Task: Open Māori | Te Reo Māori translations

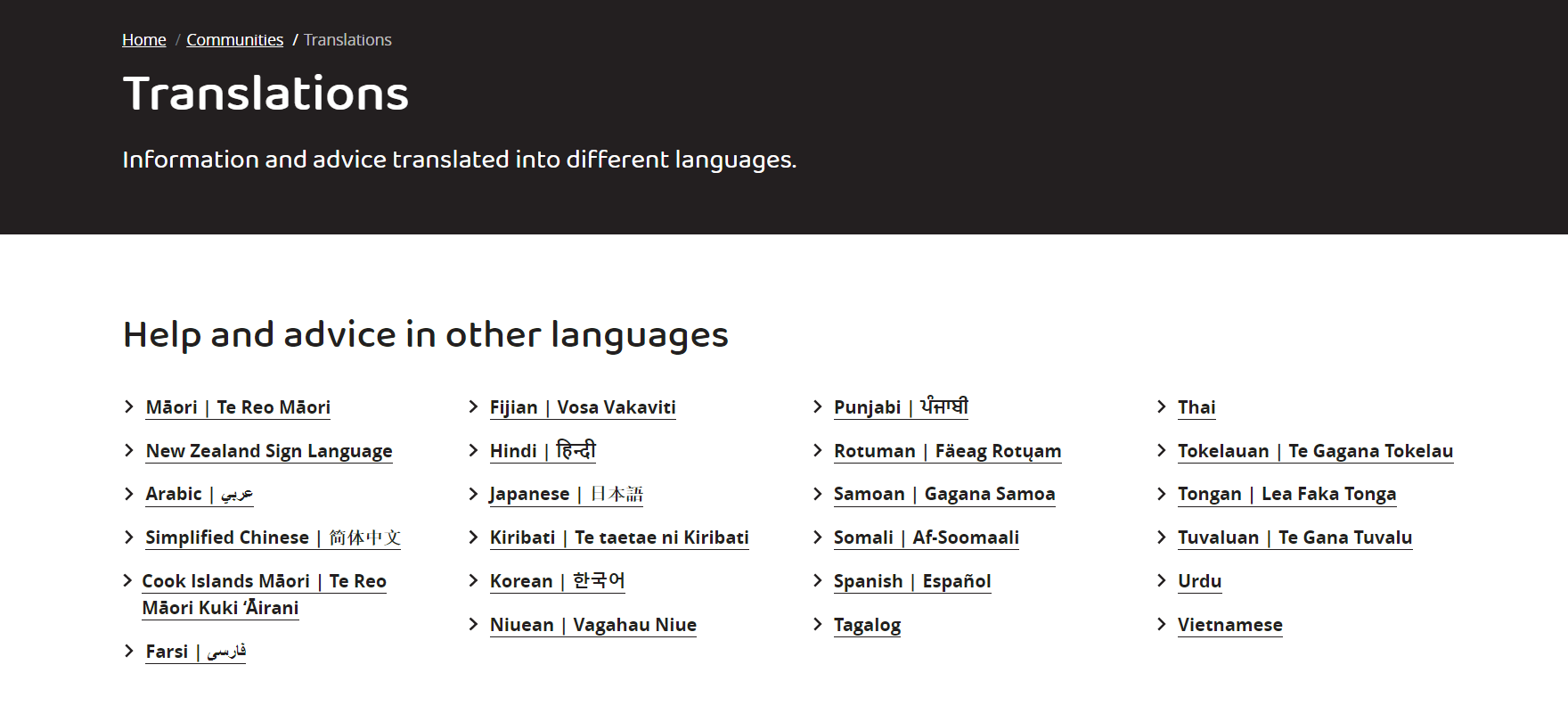Action: (x=238, y=407)
